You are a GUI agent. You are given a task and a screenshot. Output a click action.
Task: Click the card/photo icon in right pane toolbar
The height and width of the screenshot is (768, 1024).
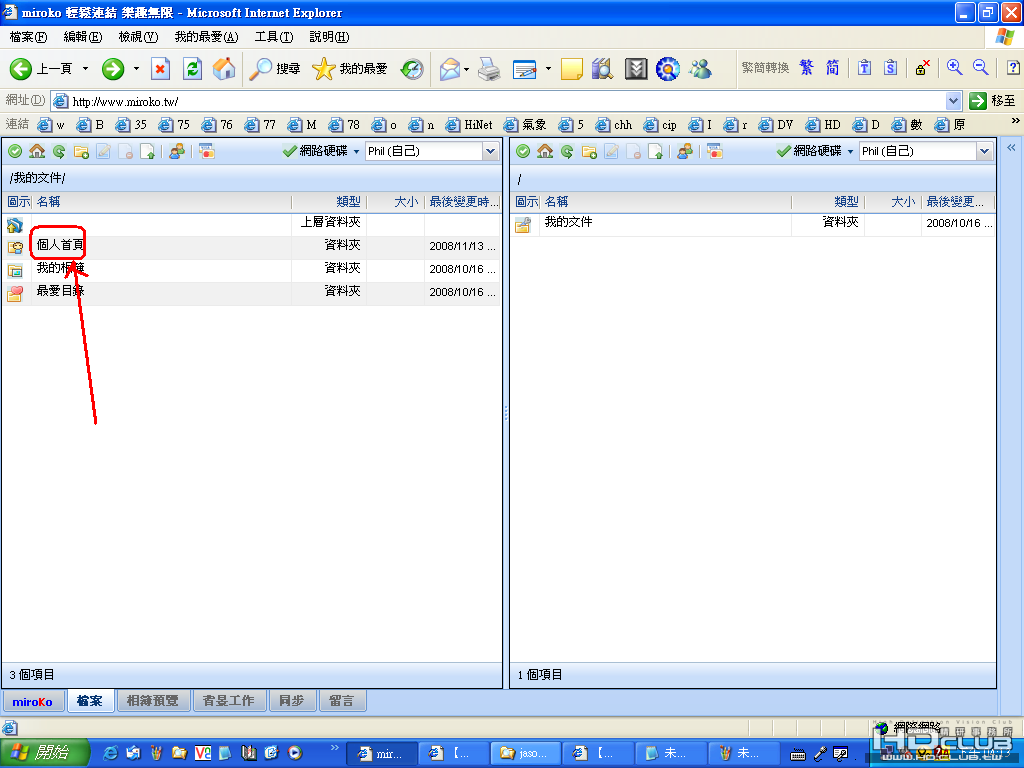coord(715,152)
